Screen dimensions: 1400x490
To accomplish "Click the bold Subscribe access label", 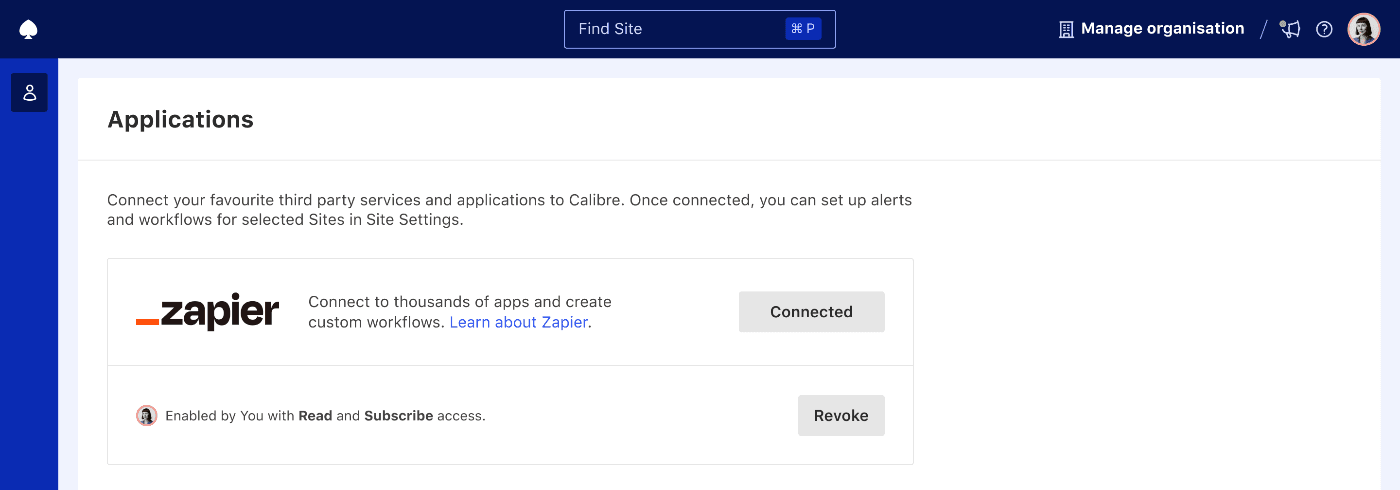I will coord(398,416).
